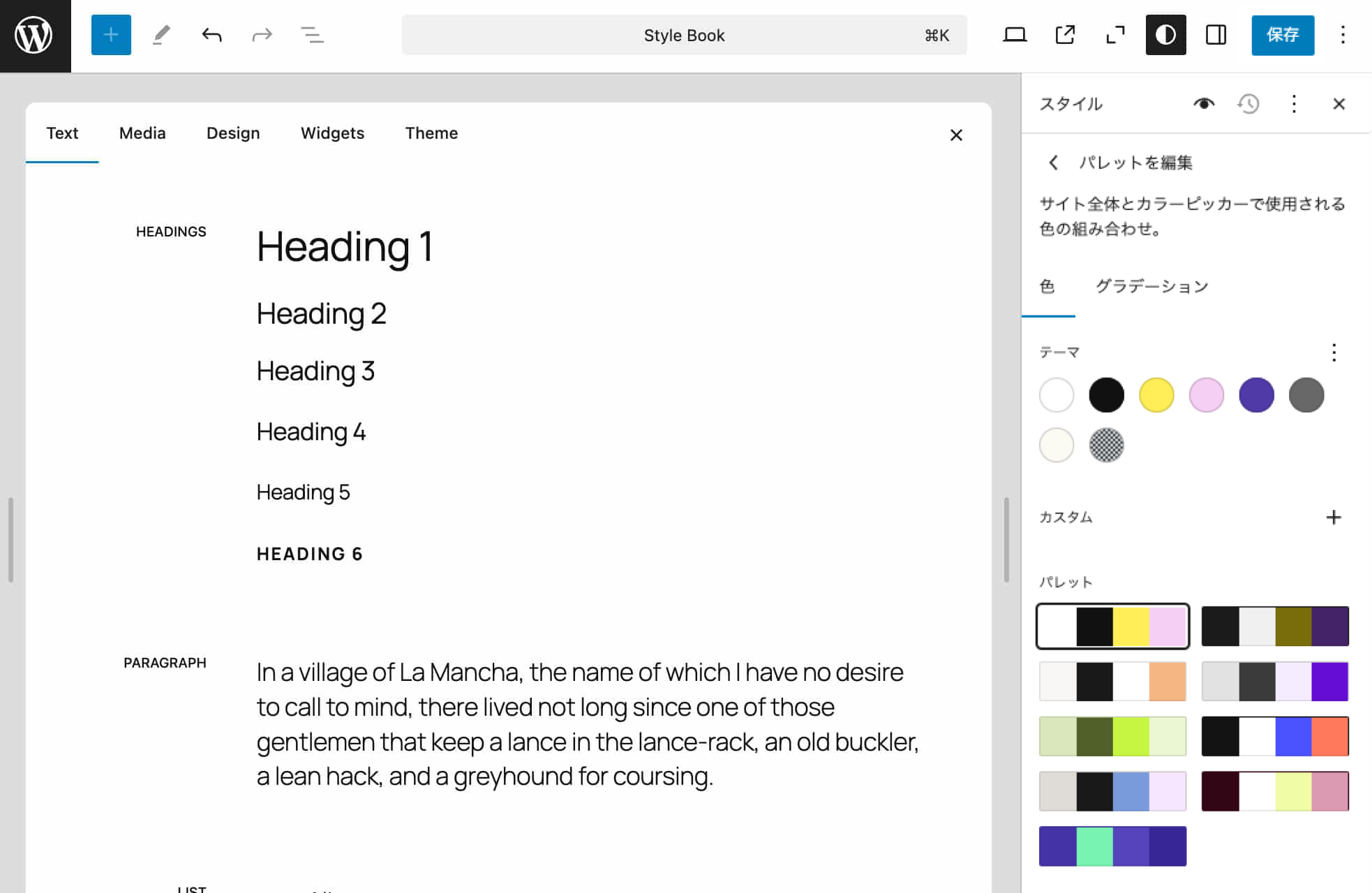Expand the スタイル panel options menu
1372x893 pixels.
point(1294,103)
